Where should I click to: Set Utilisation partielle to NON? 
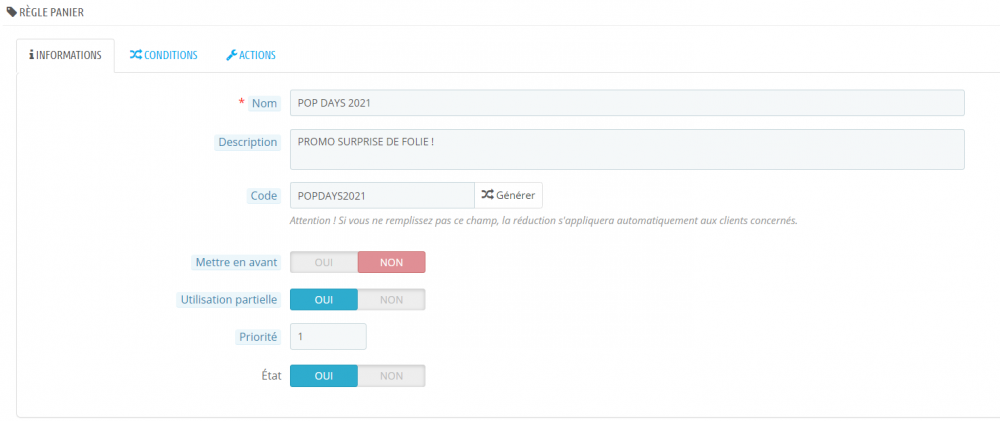click(392, 300)
